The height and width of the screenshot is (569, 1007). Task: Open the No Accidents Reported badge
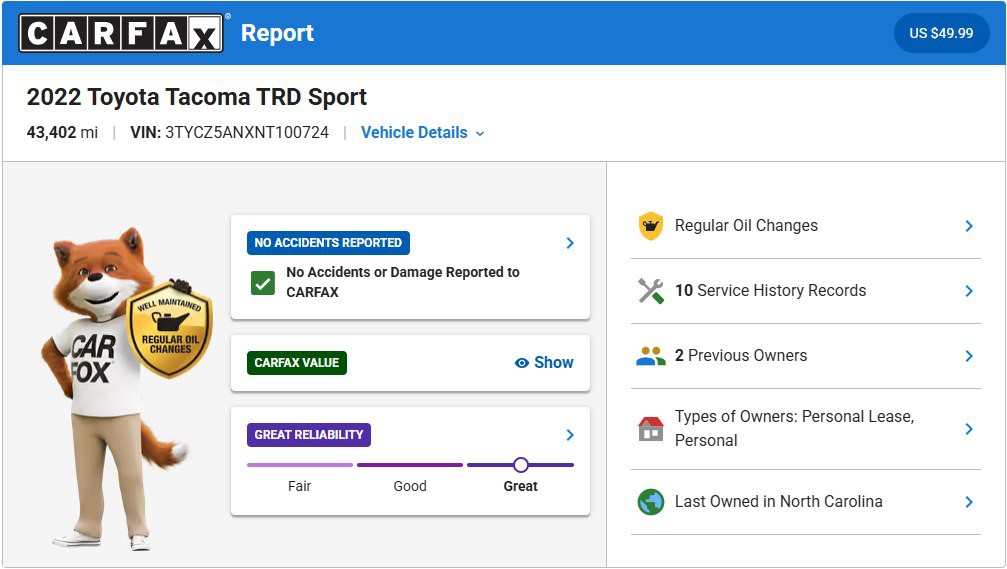(x=328, y=243)
